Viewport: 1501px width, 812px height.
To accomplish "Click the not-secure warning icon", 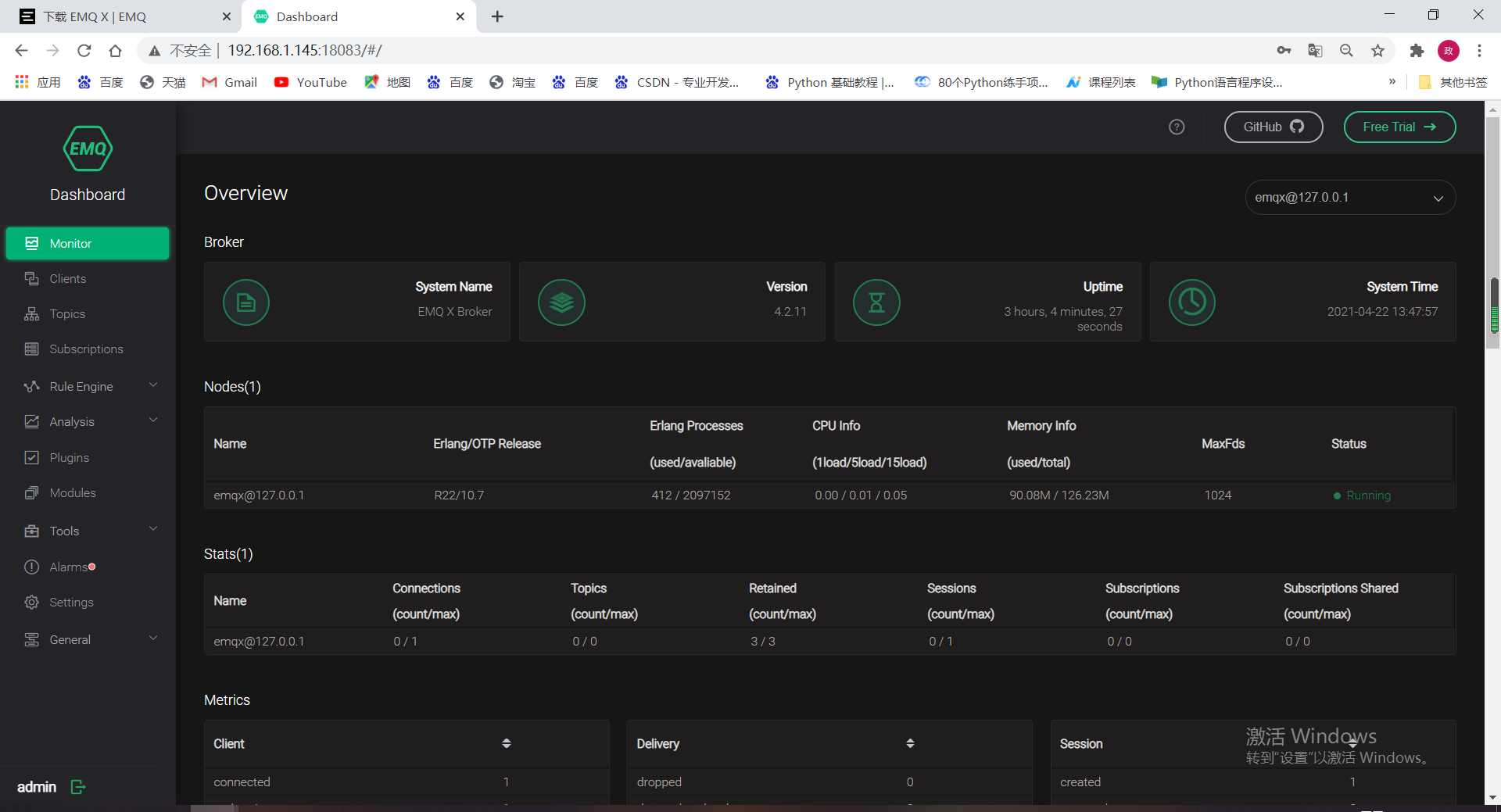I will 155,51.
